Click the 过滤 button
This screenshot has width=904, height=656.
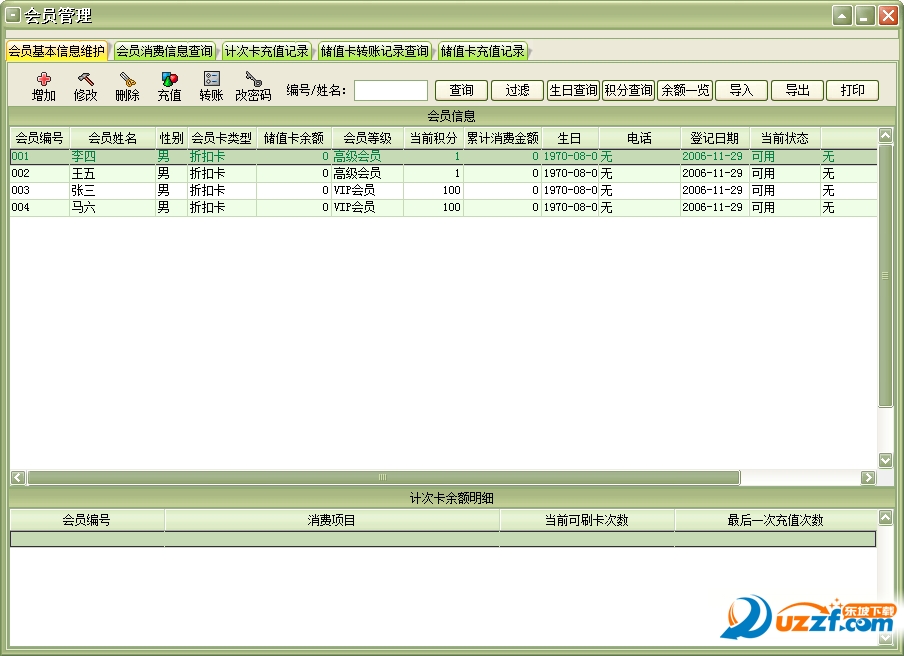(517, 91)
